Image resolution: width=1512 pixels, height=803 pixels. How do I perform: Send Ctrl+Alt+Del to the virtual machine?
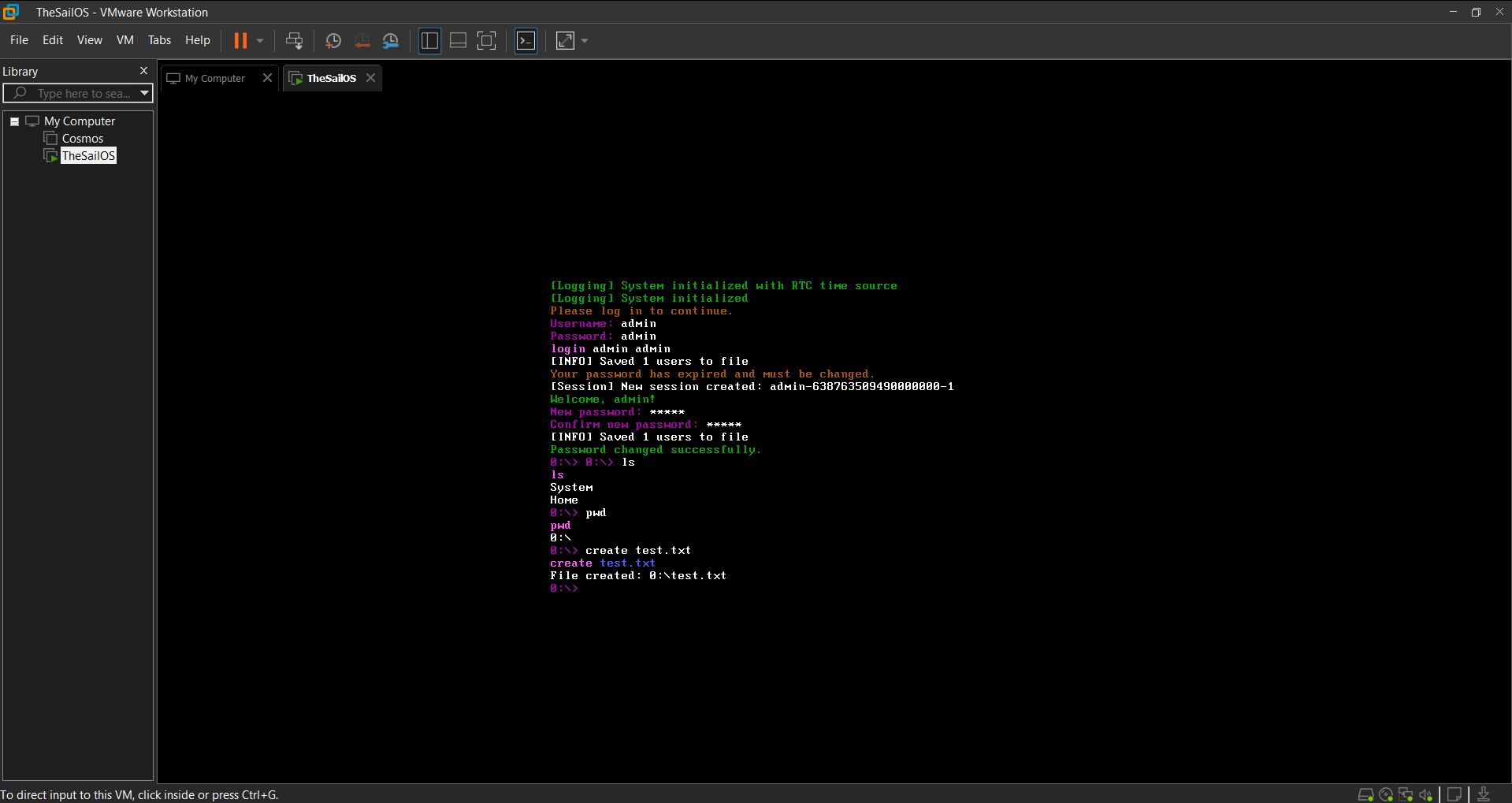294,41
